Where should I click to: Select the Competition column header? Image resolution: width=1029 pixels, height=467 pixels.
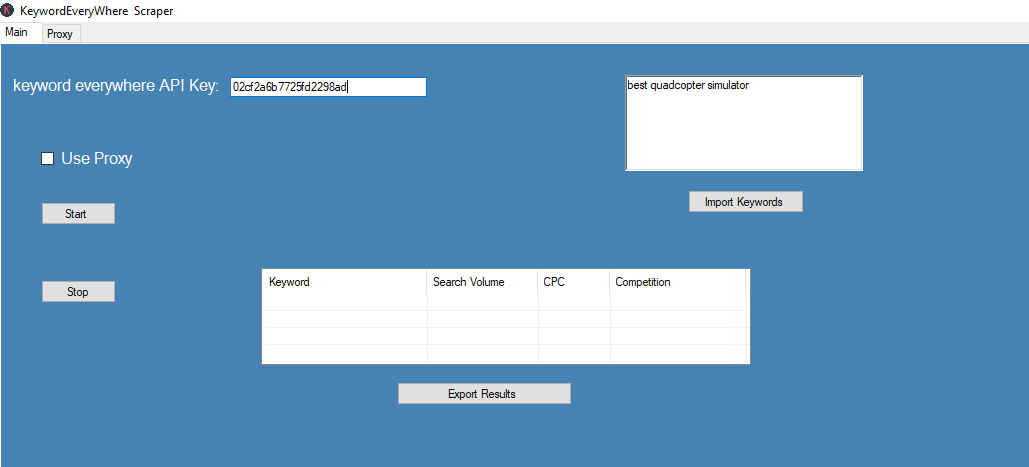(x=678, y=282)
